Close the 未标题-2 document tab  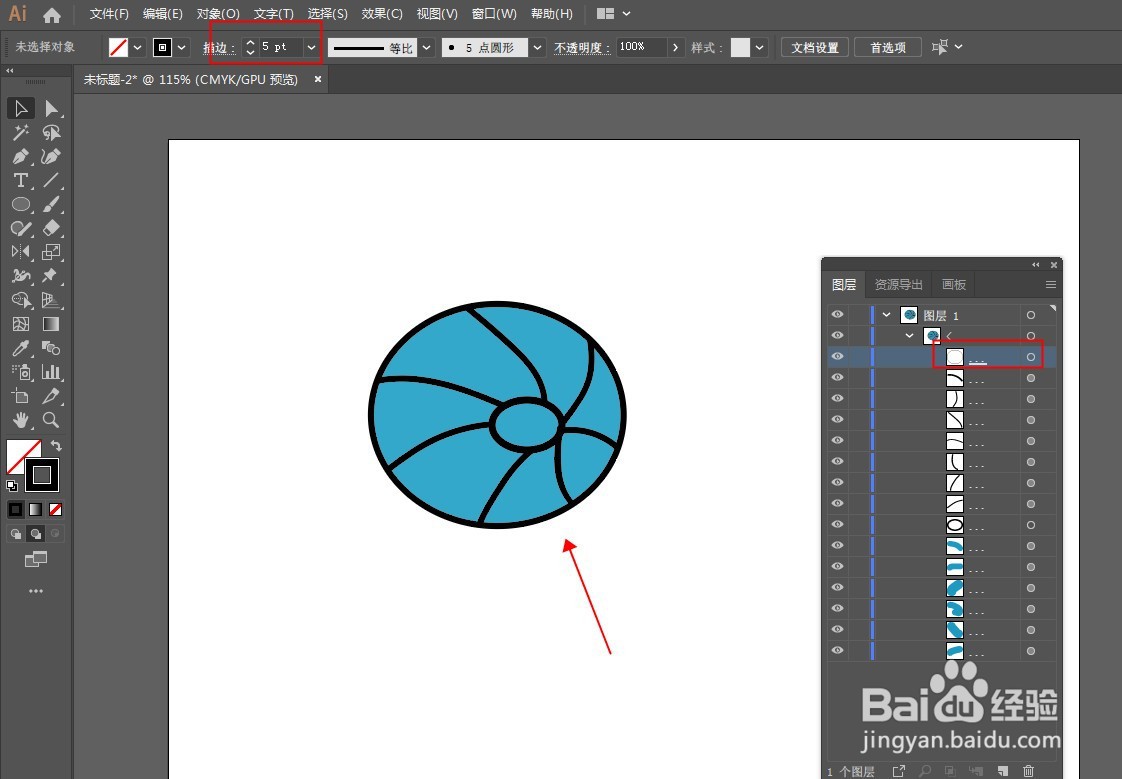pos(318,79)
